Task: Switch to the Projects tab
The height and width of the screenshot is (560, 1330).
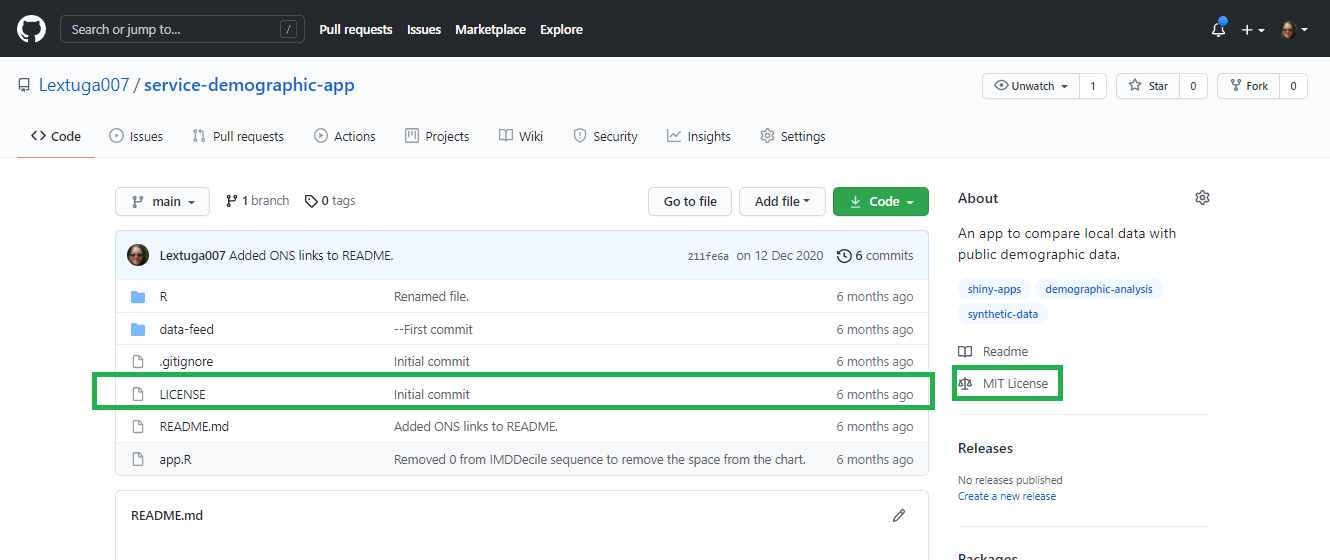Action: [x=437, y=136]
